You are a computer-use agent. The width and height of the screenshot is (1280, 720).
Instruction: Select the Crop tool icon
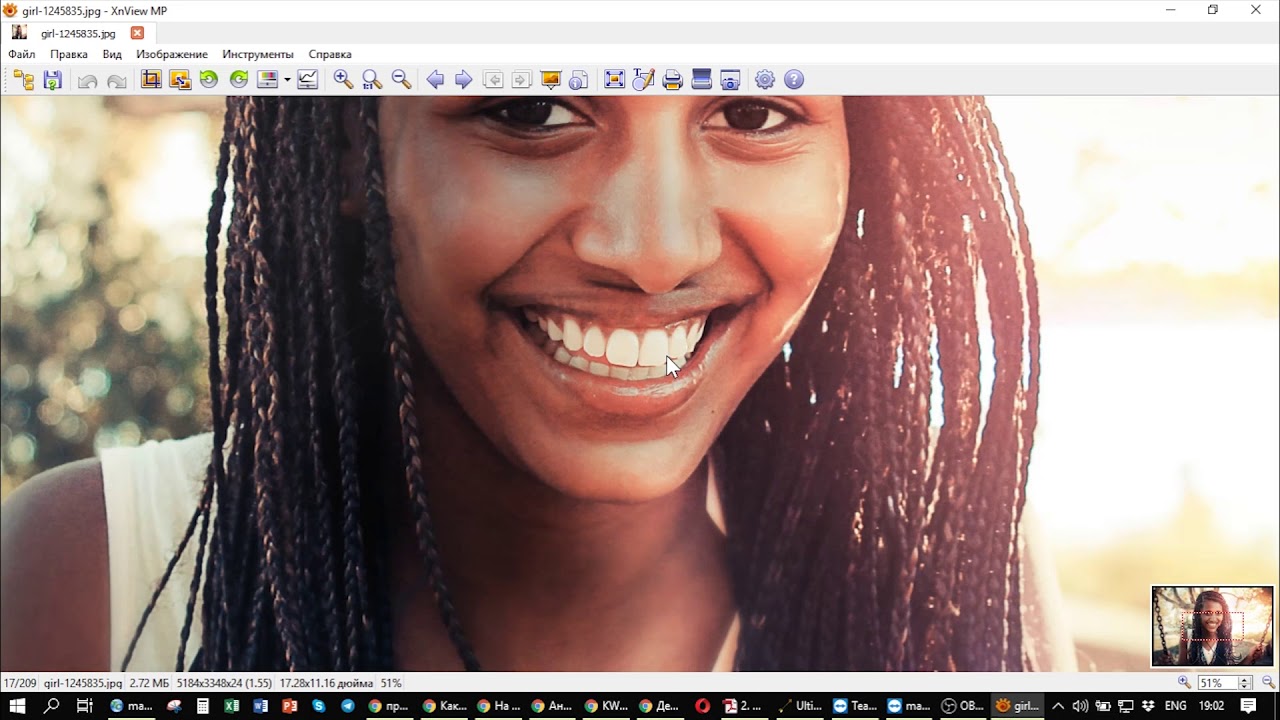151,80
